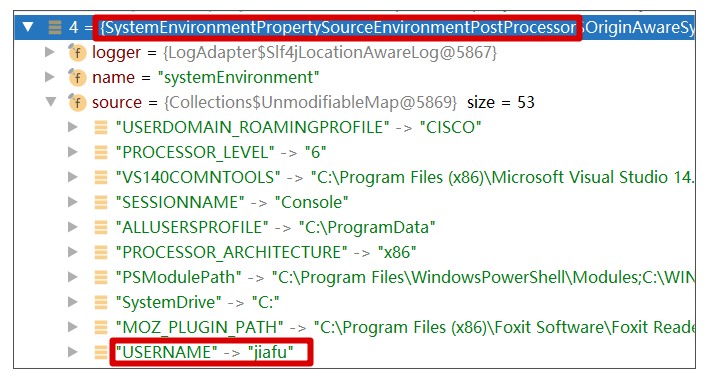This screenshot has width=708, height=381.
Task: Click the entry icon for PROCESSOR_LEVEL
Action: point(101,153)
